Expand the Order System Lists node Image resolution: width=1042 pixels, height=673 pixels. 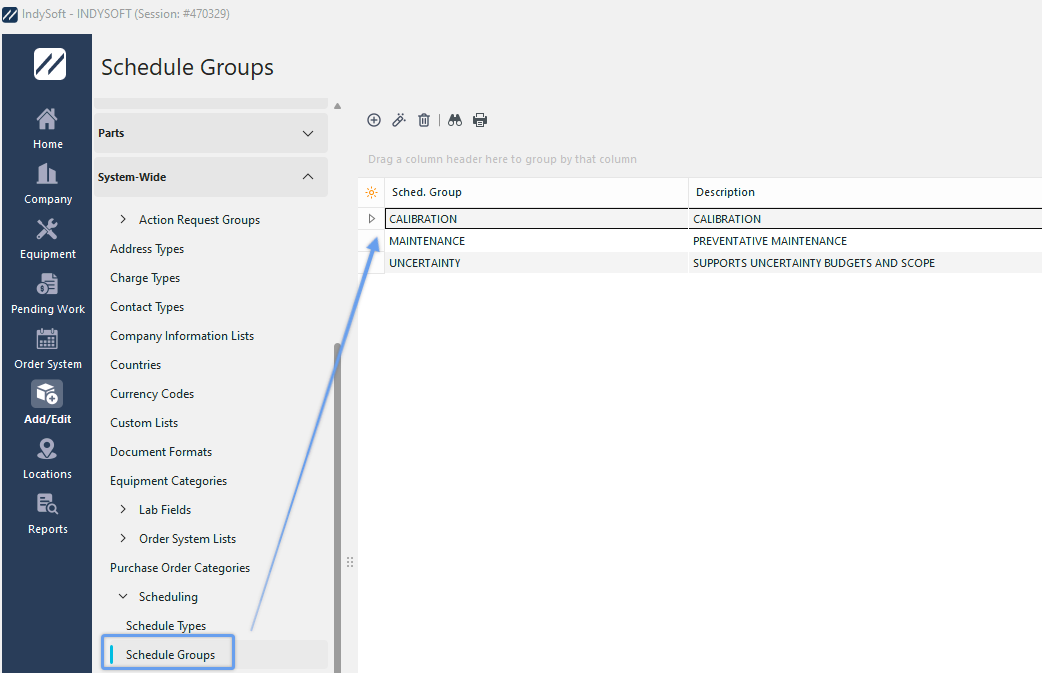pos(123,538)
